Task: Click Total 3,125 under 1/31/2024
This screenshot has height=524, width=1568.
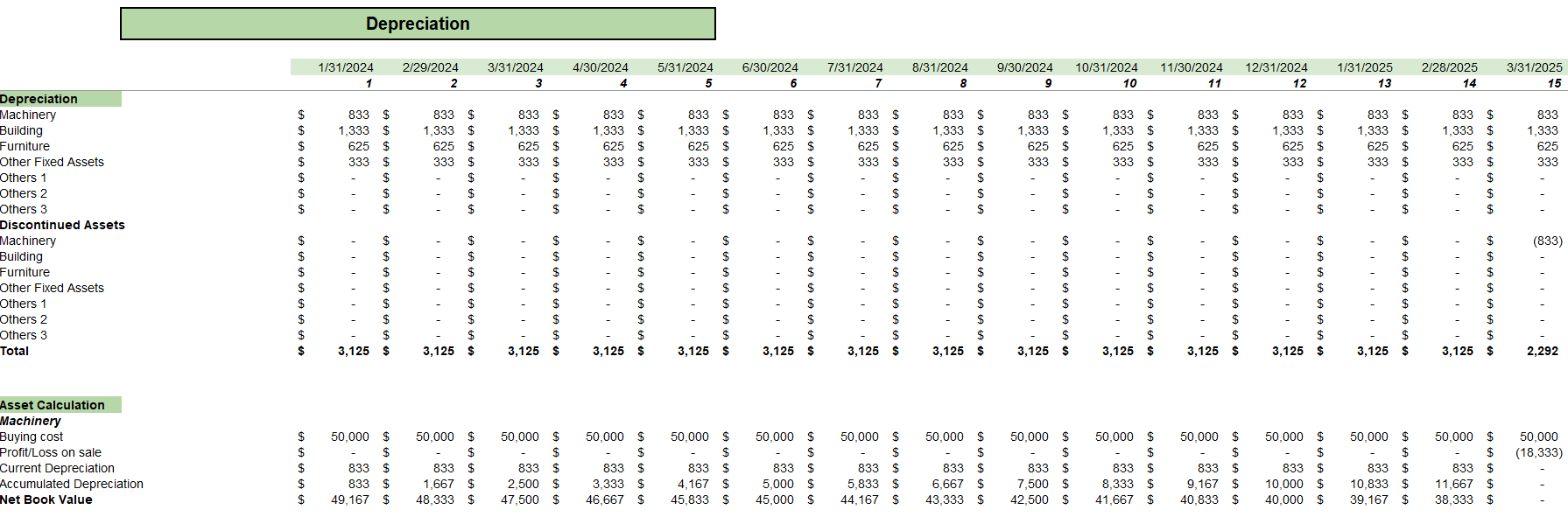Action: (354, 351)
